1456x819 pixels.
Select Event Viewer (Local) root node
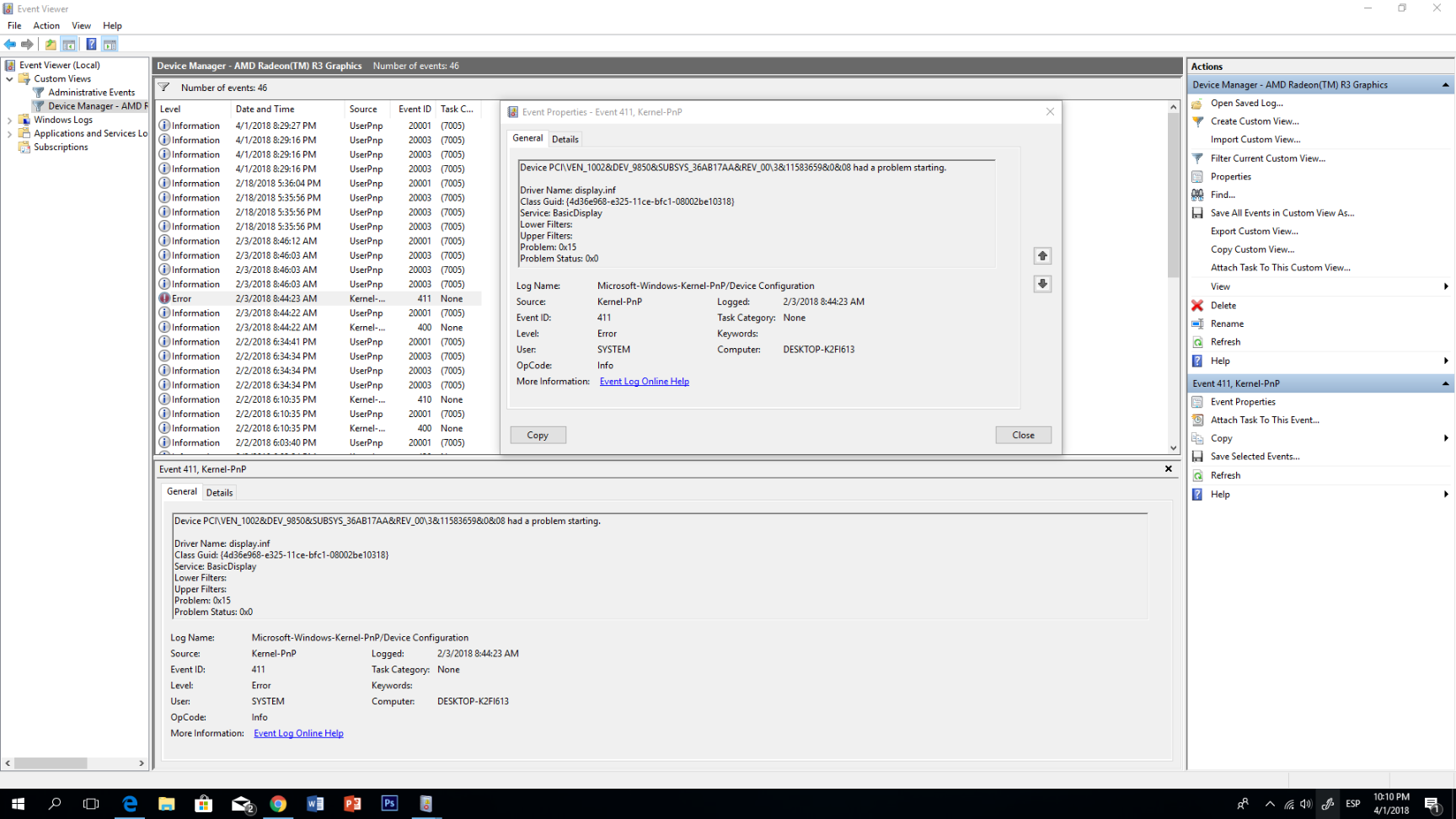[59, 65]
